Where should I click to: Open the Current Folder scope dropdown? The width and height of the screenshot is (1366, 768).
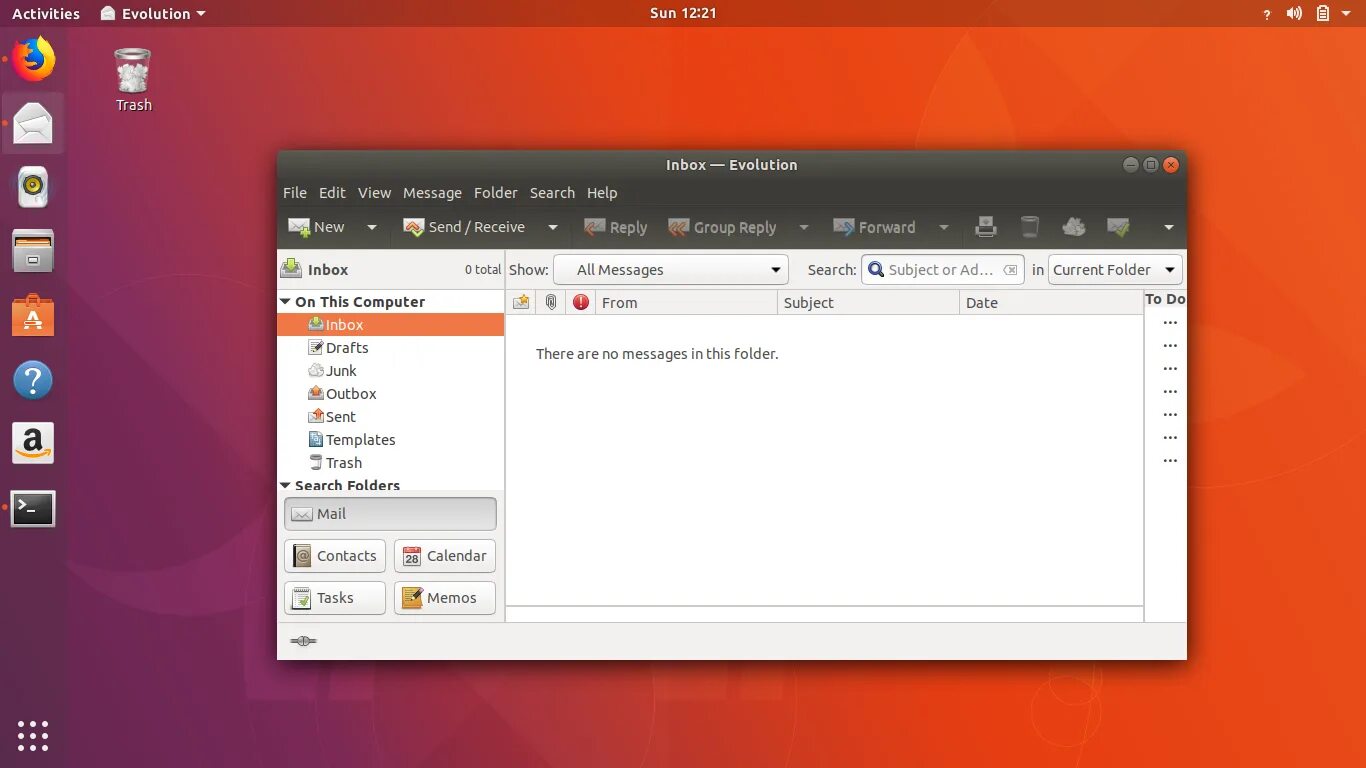tap(1115, 270)
